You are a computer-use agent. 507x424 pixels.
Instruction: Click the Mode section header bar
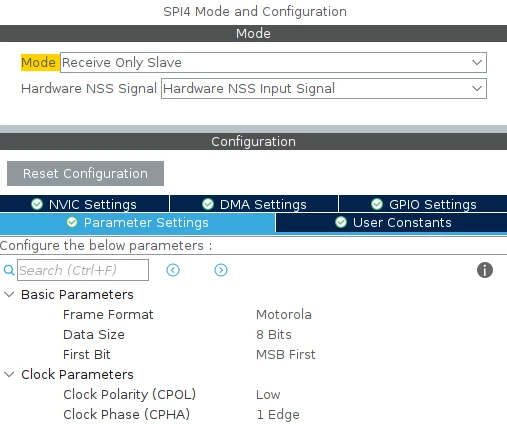coord(253,33)
